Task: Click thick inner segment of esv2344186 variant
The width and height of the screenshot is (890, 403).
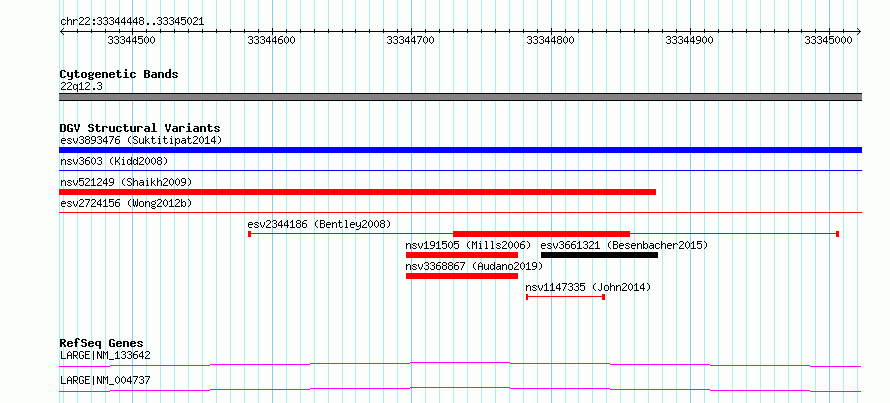Action: (x=541, y=234)
